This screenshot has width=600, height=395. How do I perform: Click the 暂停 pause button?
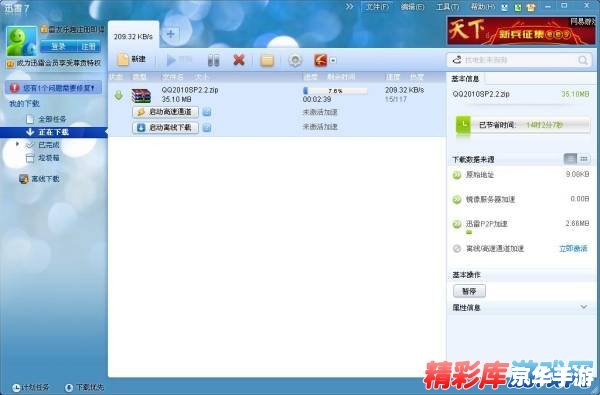(469, 291)
